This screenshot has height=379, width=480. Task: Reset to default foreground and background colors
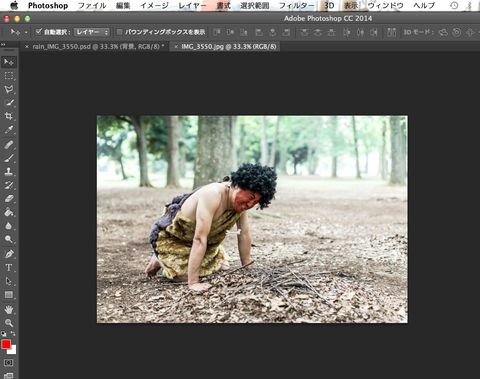(3, 333)
